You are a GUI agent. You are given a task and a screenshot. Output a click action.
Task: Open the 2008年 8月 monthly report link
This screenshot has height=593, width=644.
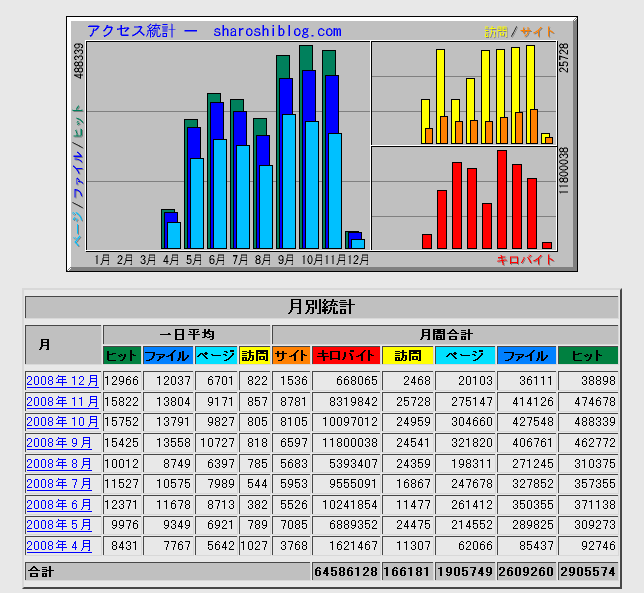(59, 463)
